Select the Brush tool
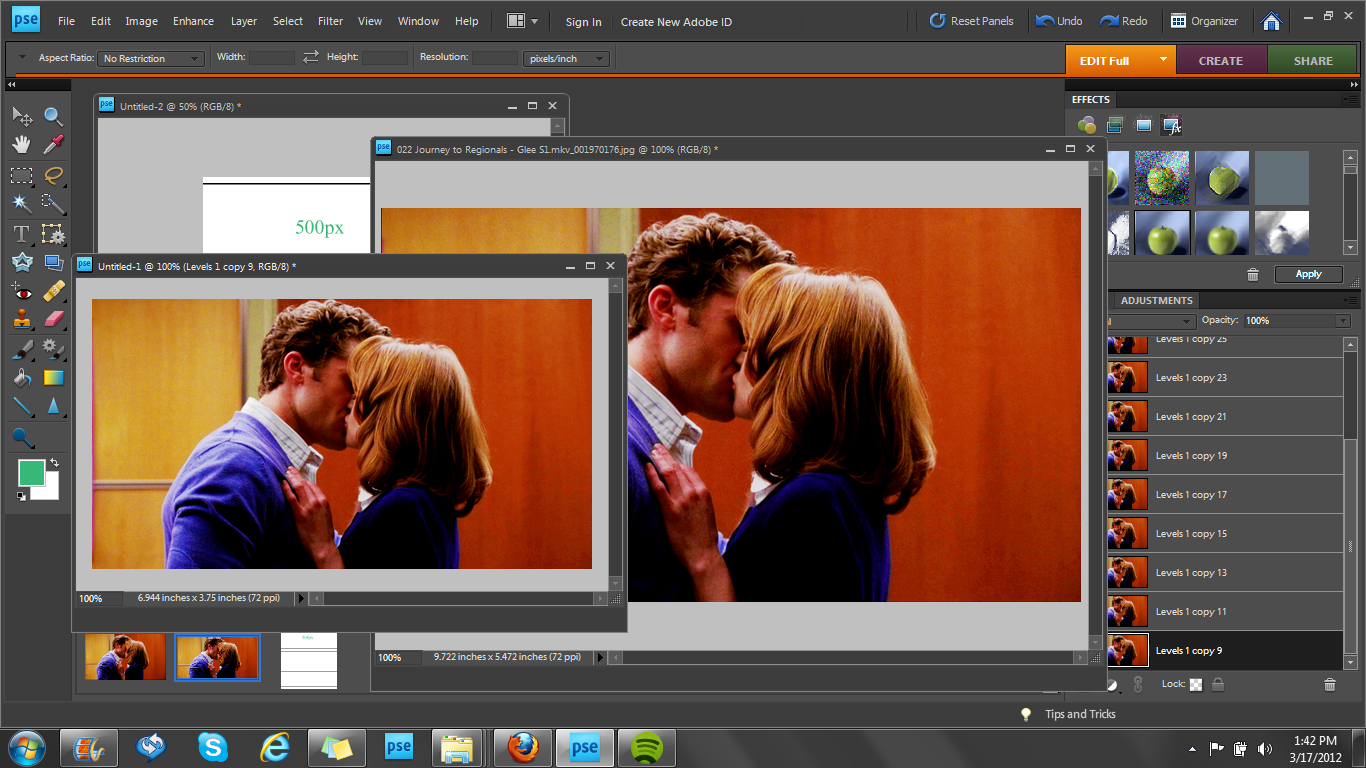The image size is (1366, 768). (21, 350)
